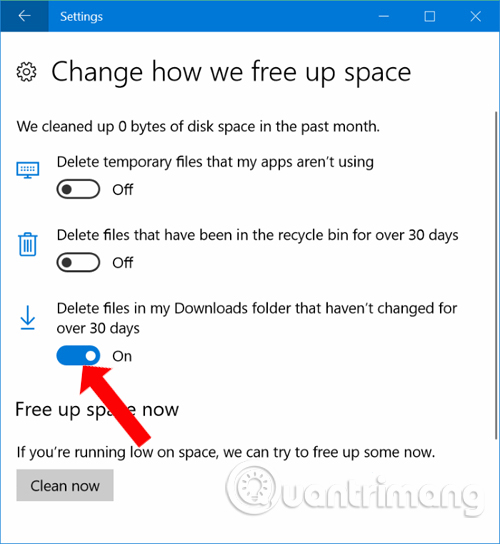The height and width of the screenshot is (544, 500).
Task: Enable the temporary files deletion toggle
Action: (78, 189)
